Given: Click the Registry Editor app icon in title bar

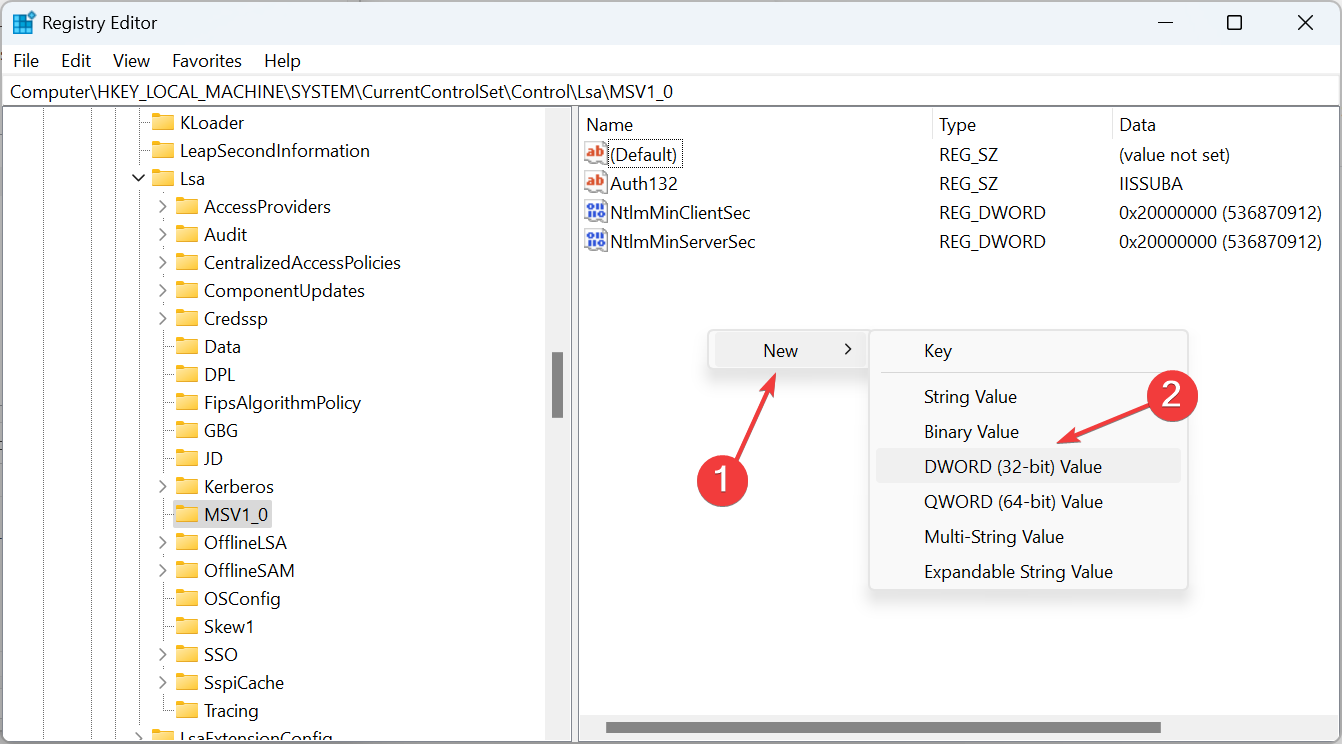Looking at the screenshot, I should [x=24, y=22].
